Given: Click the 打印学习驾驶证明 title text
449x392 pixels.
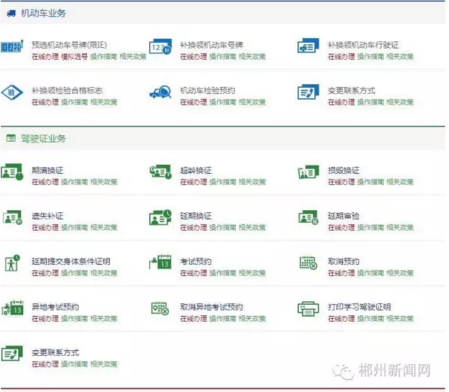Looking at the screenshot, I should [359, 307].
